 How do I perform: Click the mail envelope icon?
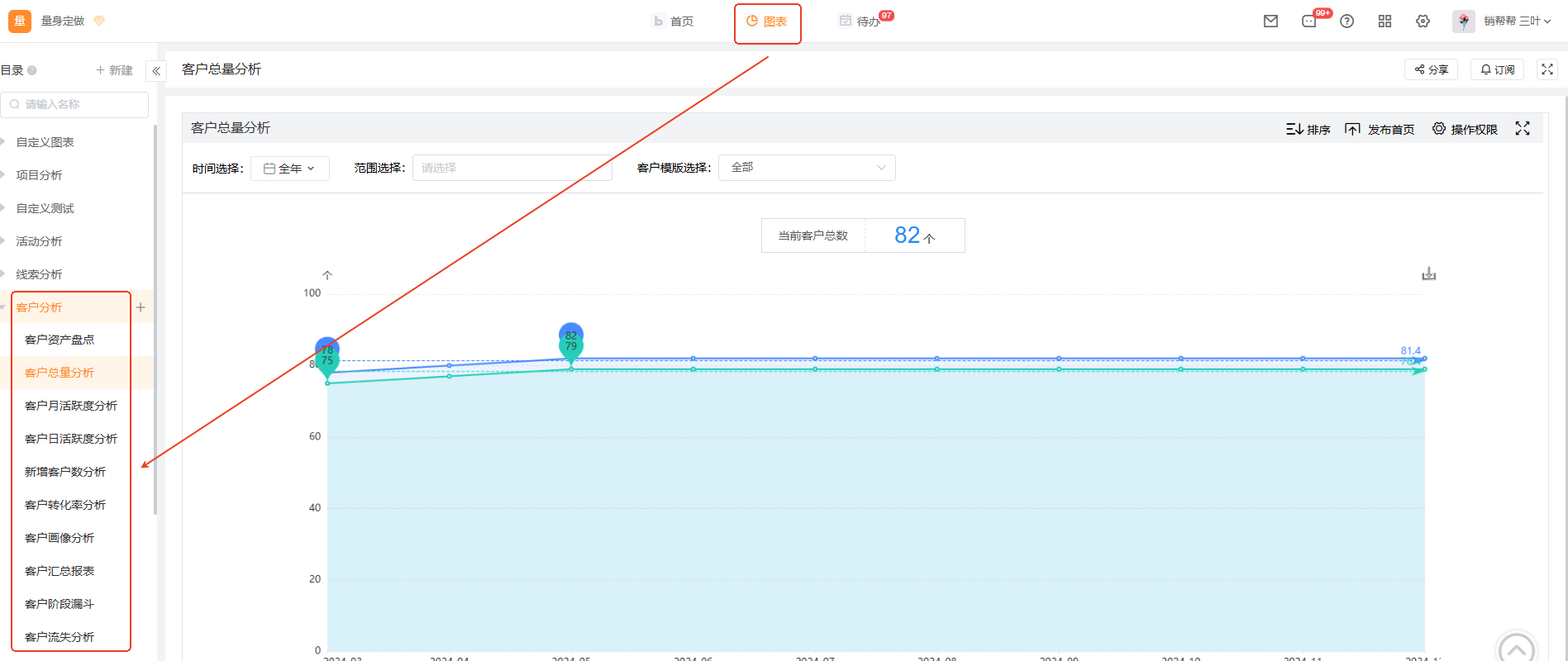pos(1270,21)
